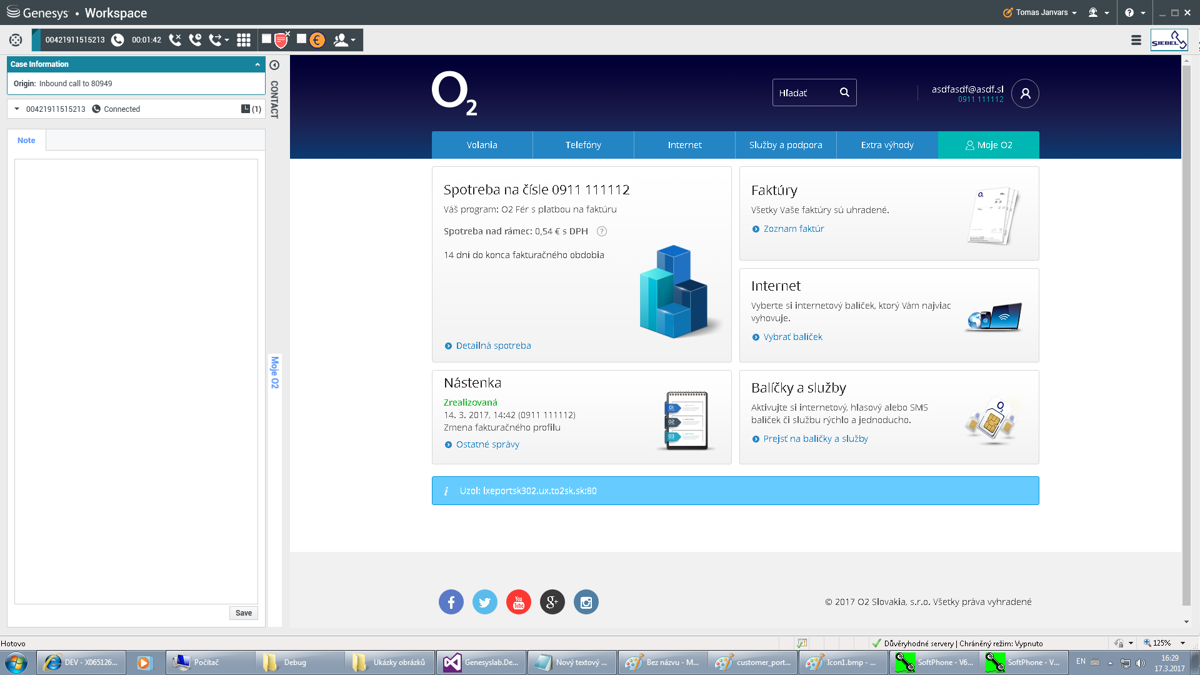Screen dimensions: 1200x675
Task: Open the hamburger menu near Siebel
Action: click(1136, 41)
